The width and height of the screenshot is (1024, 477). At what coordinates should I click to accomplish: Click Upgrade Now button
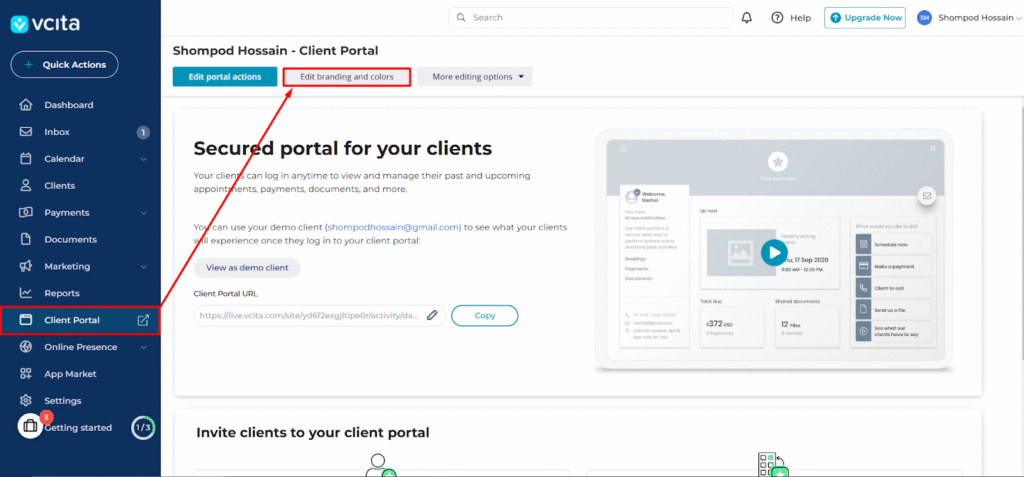[864, 18]
